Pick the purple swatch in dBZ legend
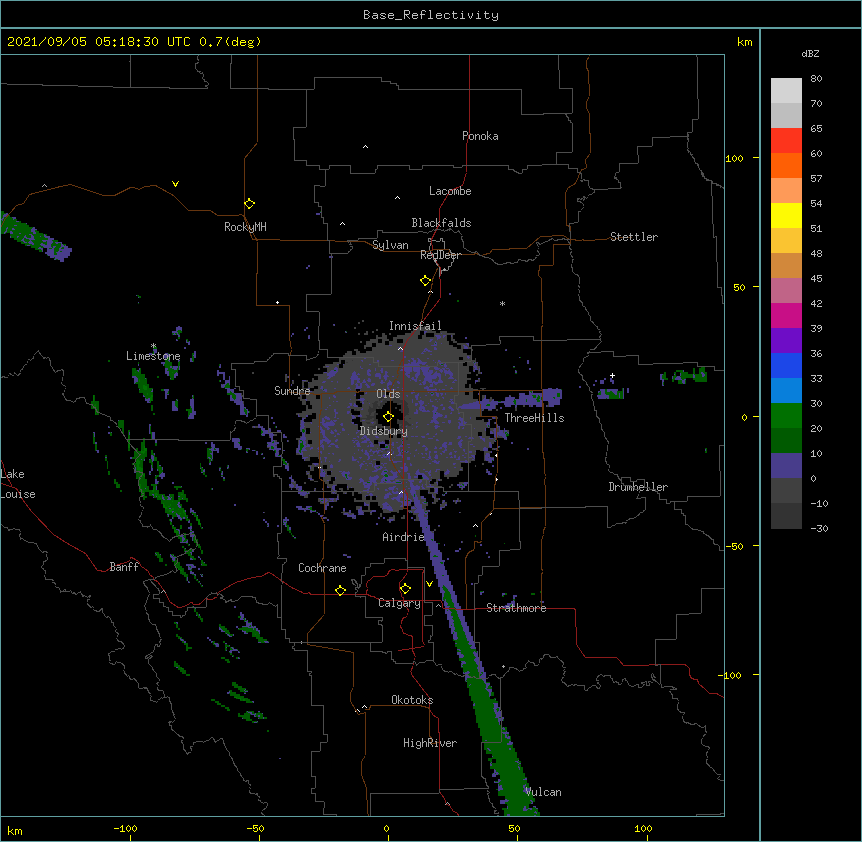 tap(786, 341)
